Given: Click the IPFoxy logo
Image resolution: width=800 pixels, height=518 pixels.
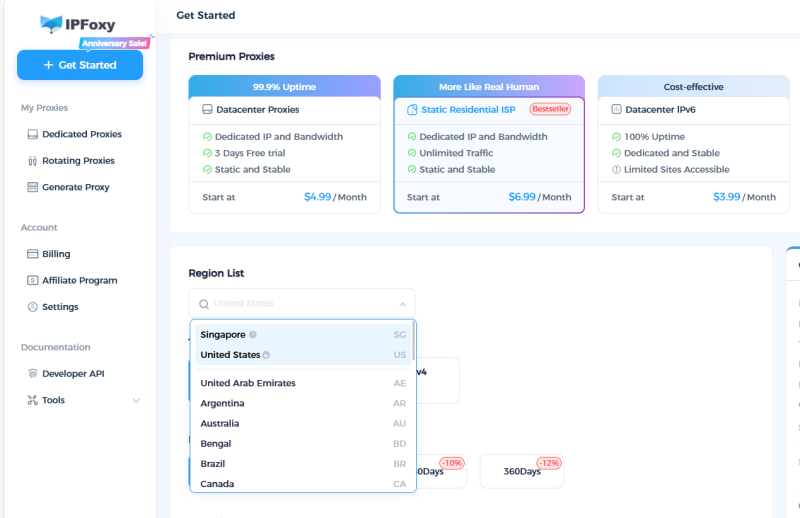Looking at the screenshot, I should click(x=78, y=24).
